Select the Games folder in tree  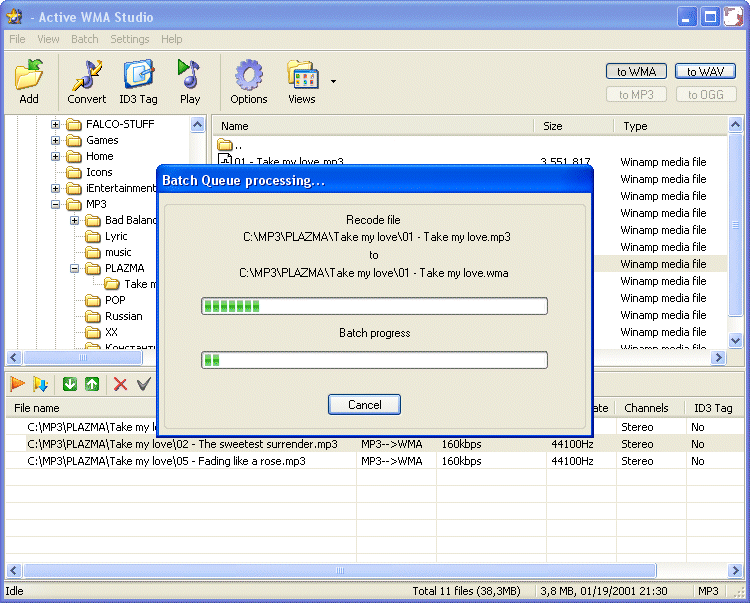[x=102, y=140]
